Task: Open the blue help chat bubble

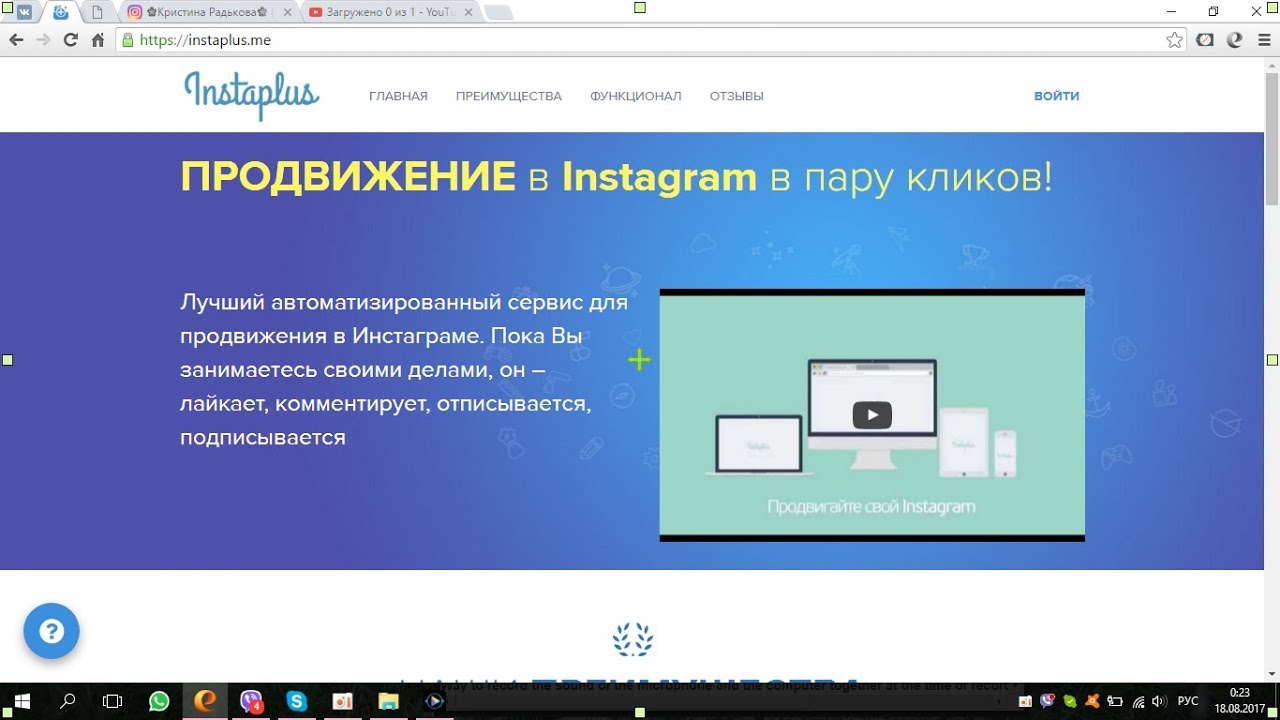Action: [x=51, y=631]
